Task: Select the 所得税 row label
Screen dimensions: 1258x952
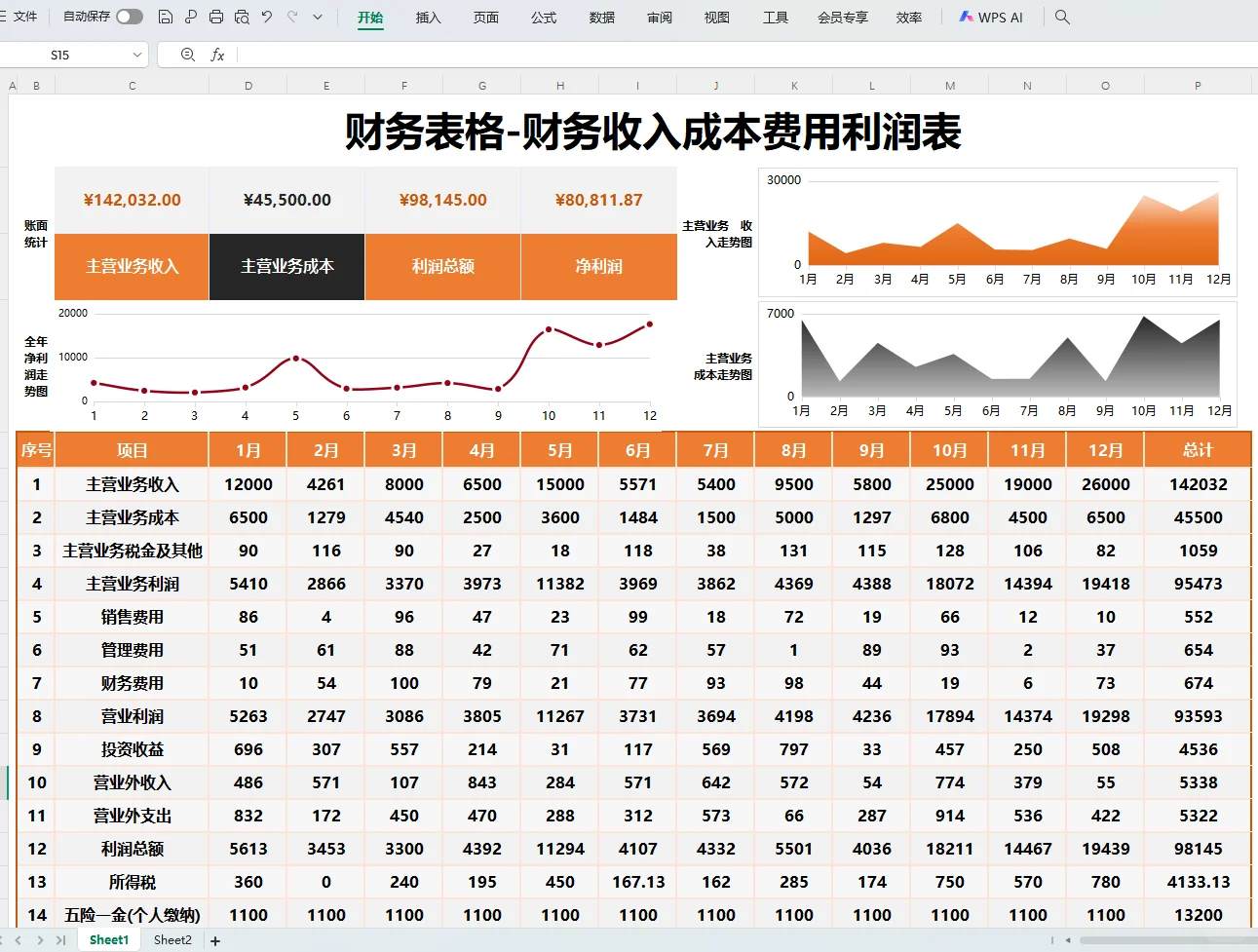Action: pyautogui.click(x=132, y=882)
